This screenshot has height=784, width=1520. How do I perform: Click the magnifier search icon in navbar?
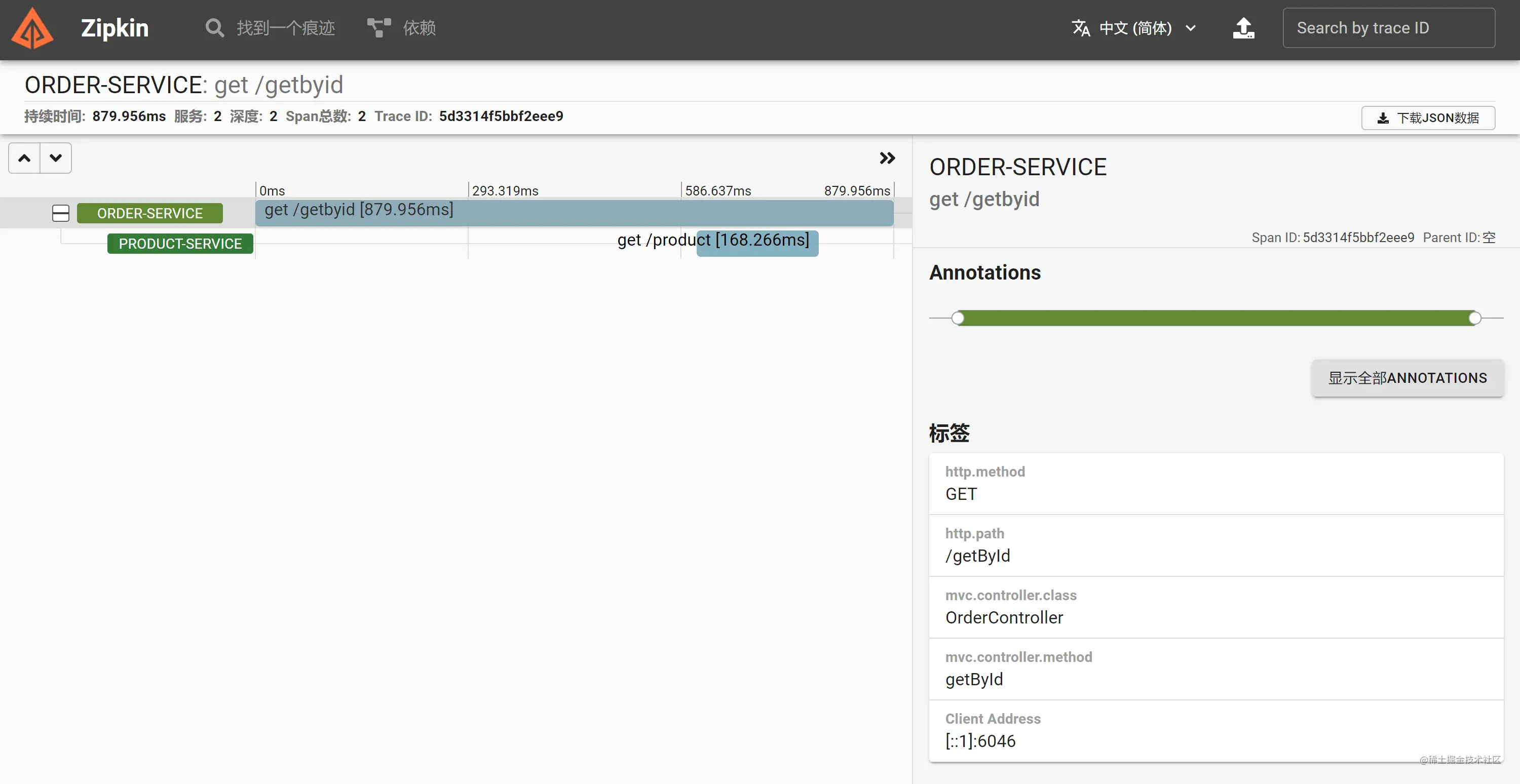(x=214, y=28)
